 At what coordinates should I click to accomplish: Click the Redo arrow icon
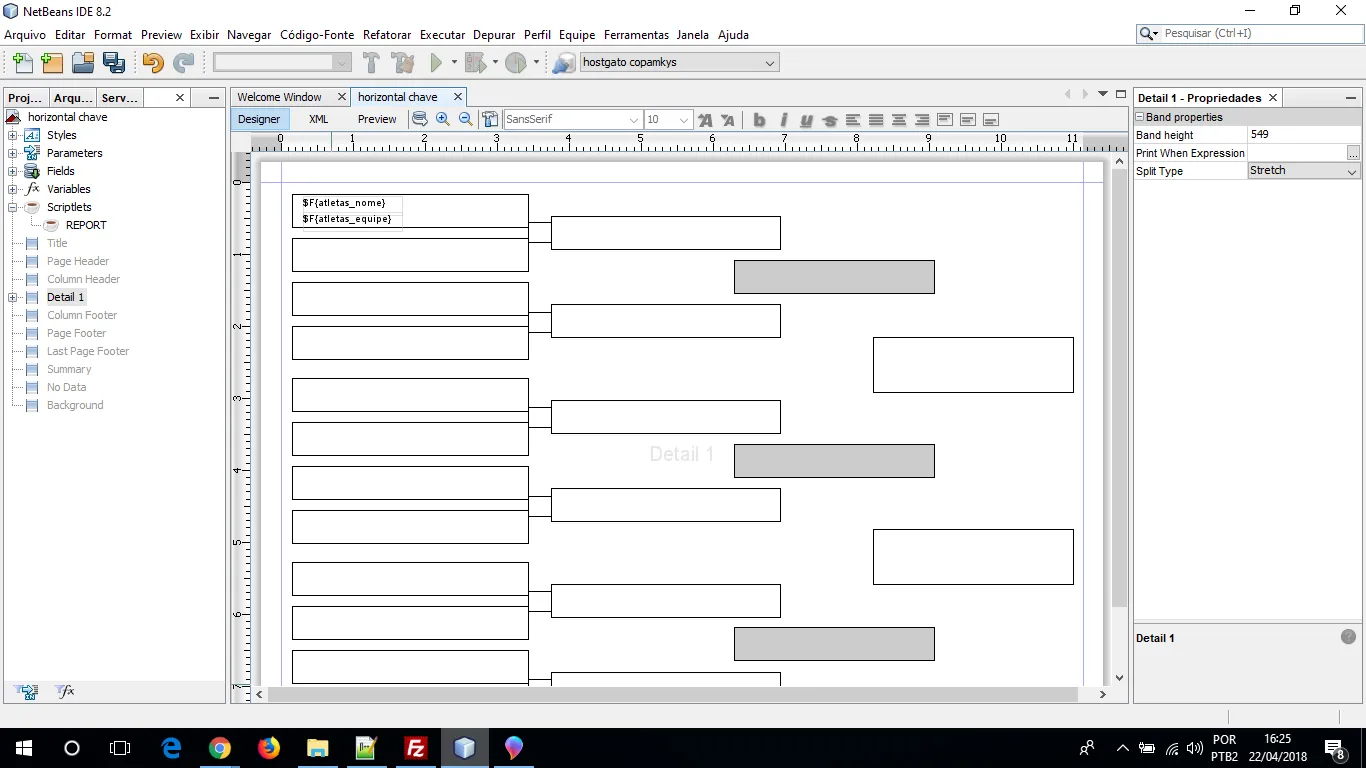184,62
